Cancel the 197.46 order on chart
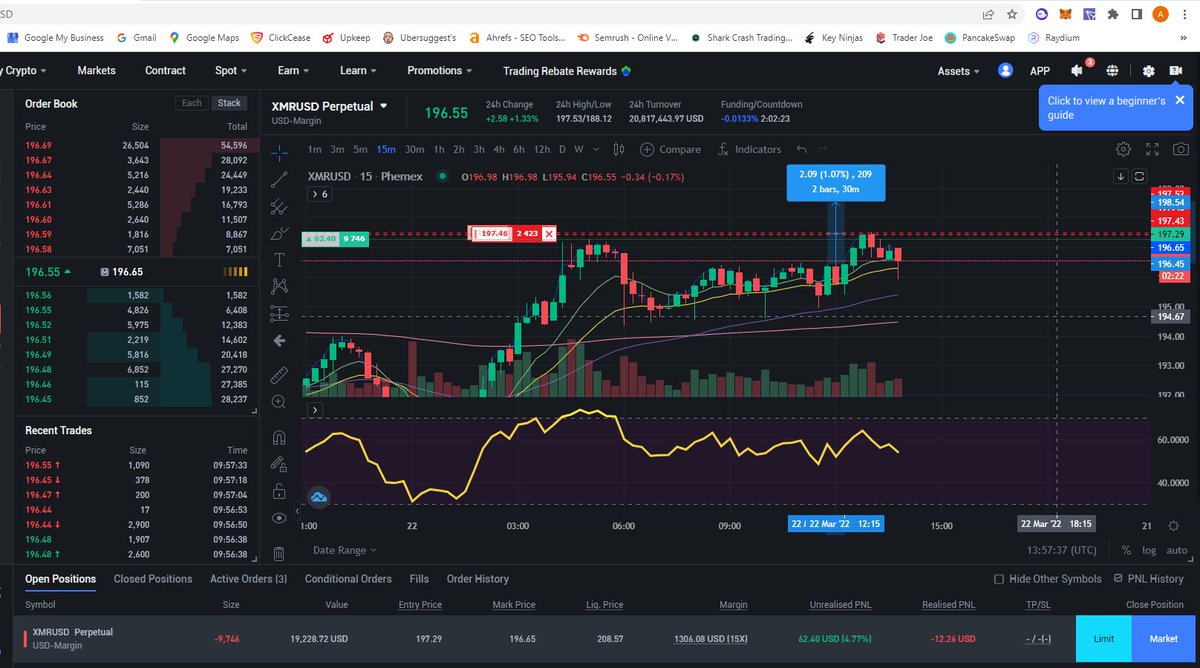 coord(548,233)
